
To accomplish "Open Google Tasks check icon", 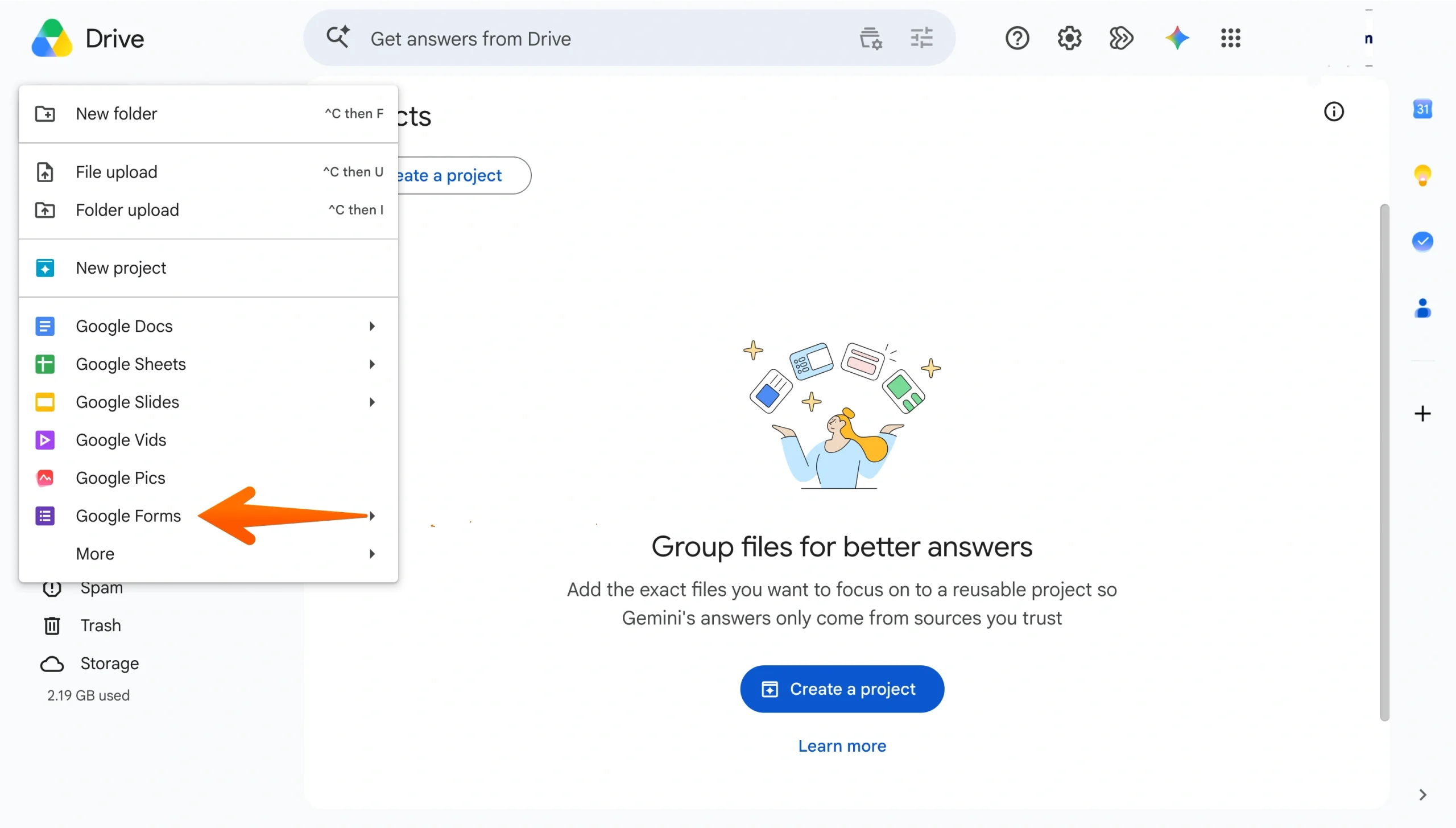I will tap(1422, 241).
